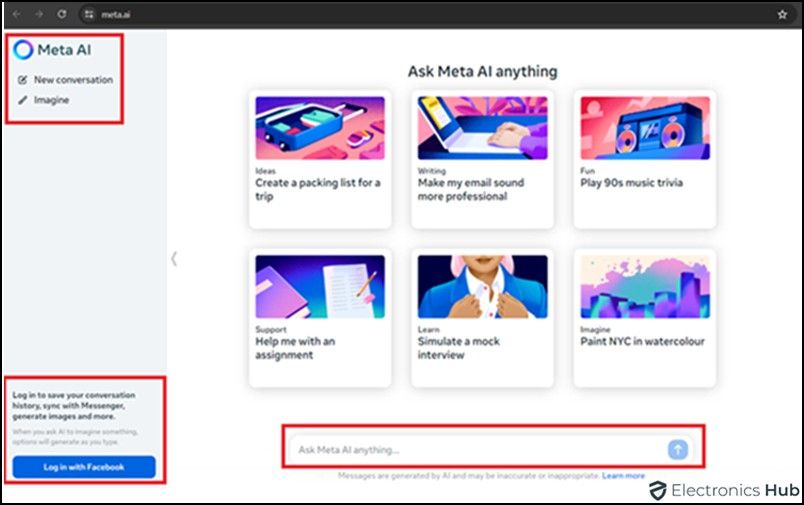Open Paint NYC in watercolour card
The height and width of the screenshot is (505, 804).
point(644,316)
